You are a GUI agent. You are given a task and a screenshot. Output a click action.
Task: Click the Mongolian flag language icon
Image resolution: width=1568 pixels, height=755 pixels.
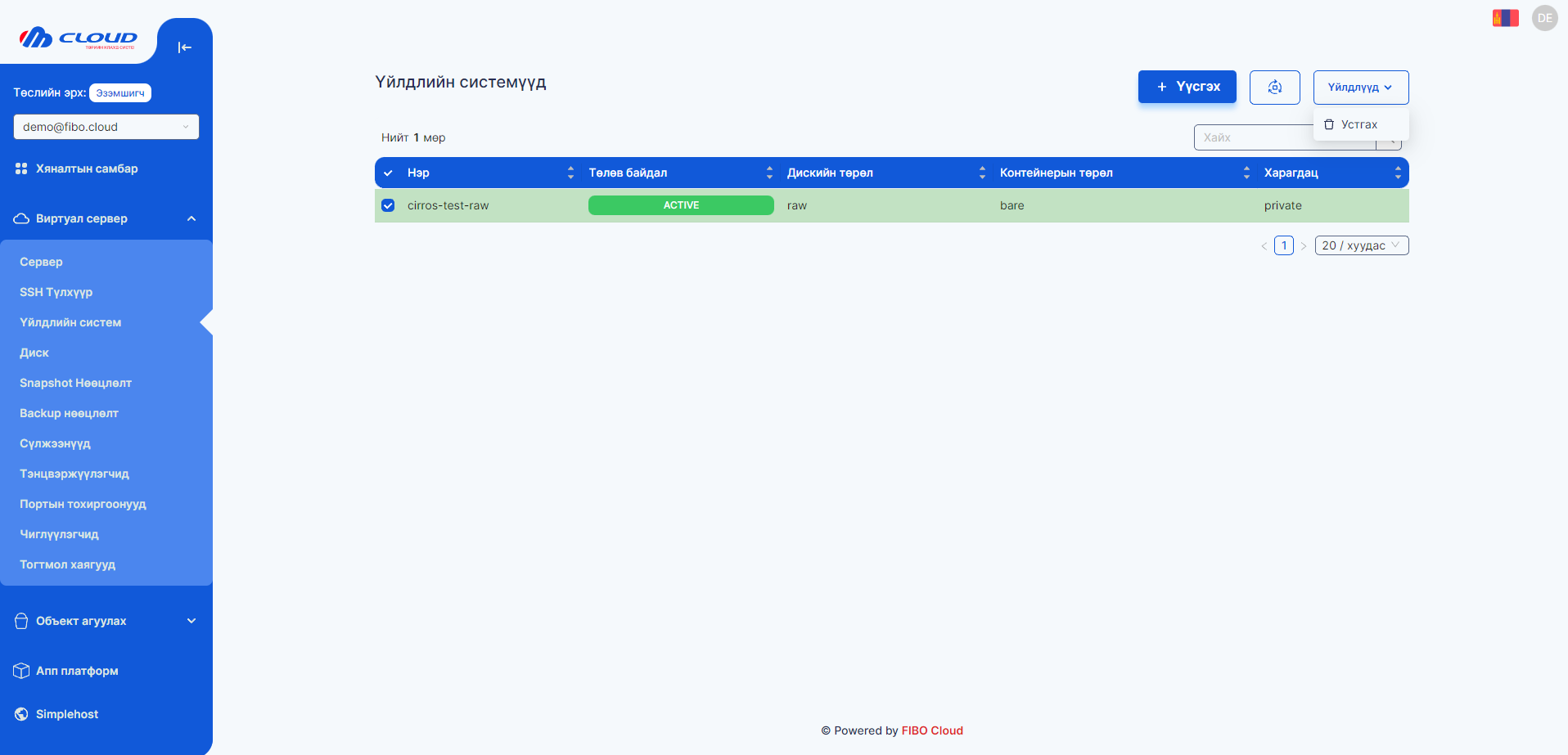[x=1505, y=18]
